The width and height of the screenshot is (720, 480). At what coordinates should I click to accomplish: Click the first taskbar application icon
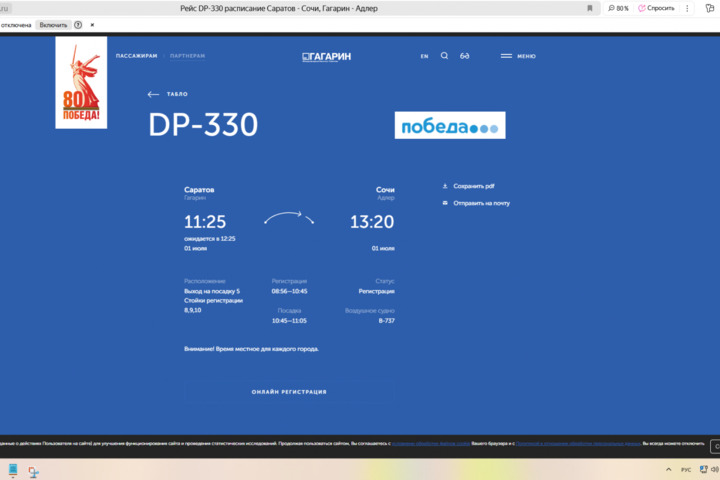tap(13, 469)
